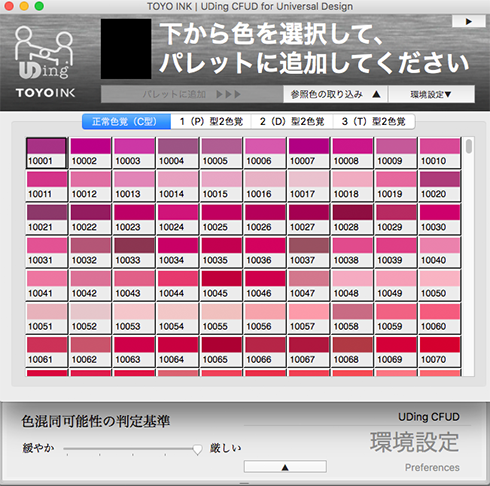This screenshot has height=486, width=490.
Task: Select color swatch 10063
Action: coord(134,351)
